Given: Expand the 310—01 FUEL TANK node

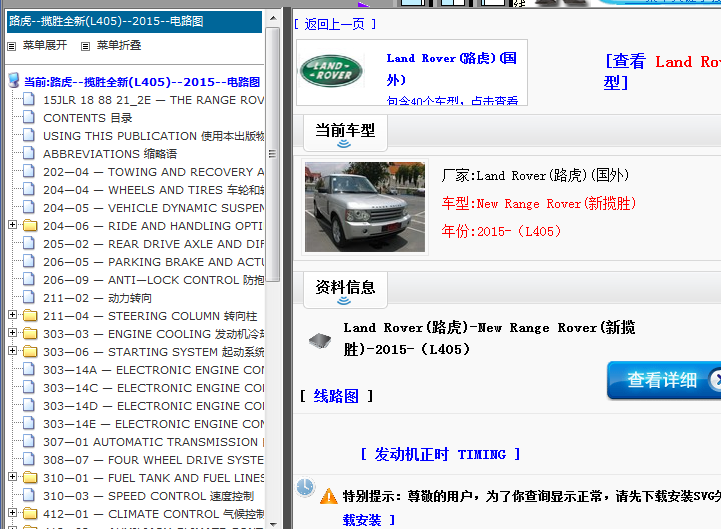Looking at the screenshot, I should point(13,477).
